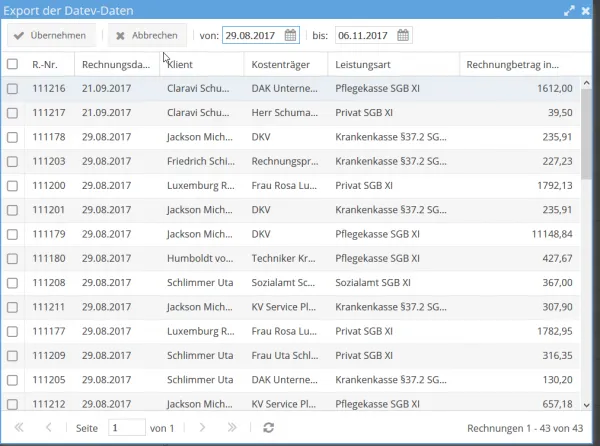Image resolution: width=600 pixels, height=446 pixels.
Task: Select the checkbox for invoice 111177
Action: coord(12,331)
